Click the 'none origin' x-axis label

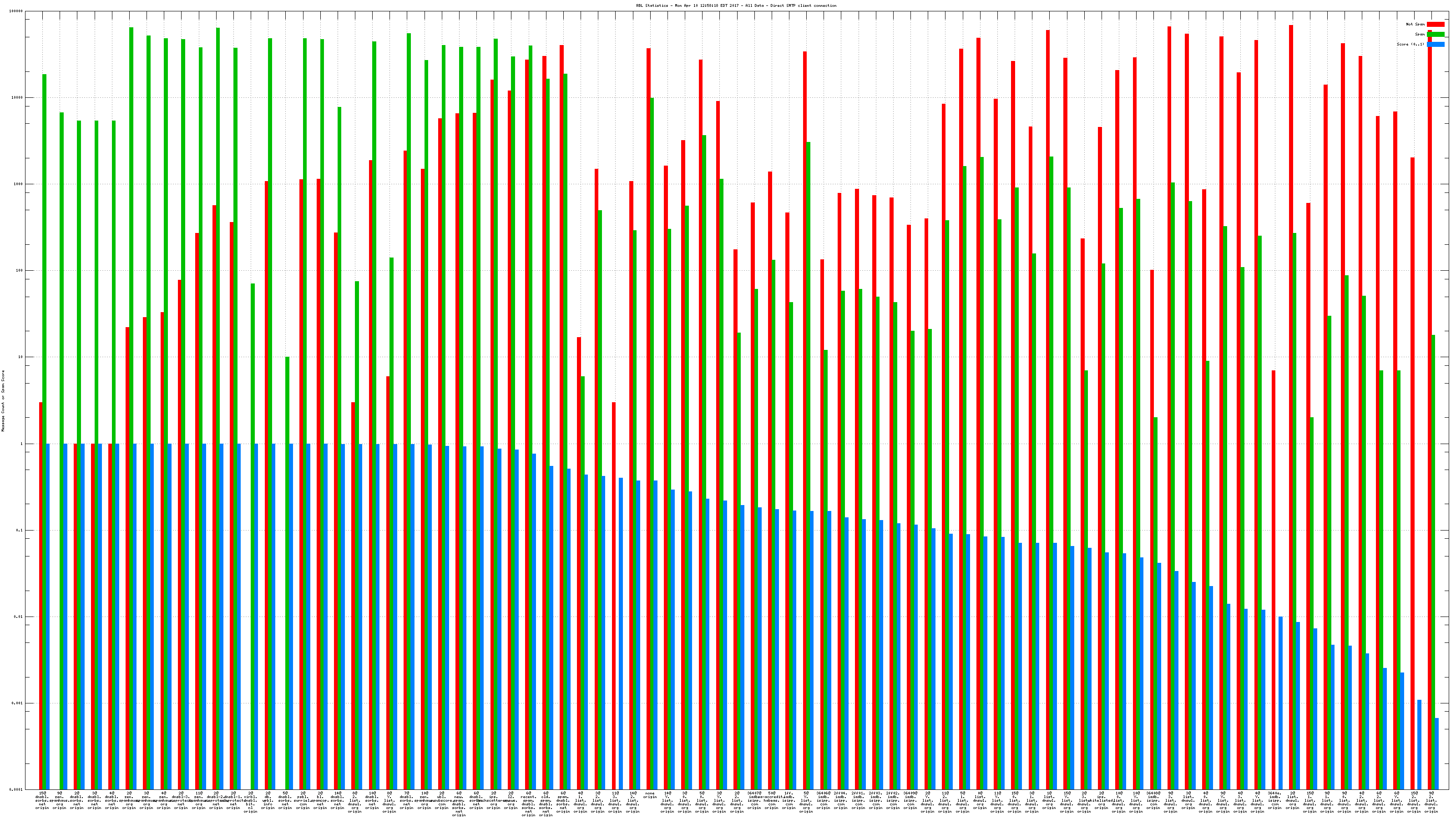[x=650, y=795]
